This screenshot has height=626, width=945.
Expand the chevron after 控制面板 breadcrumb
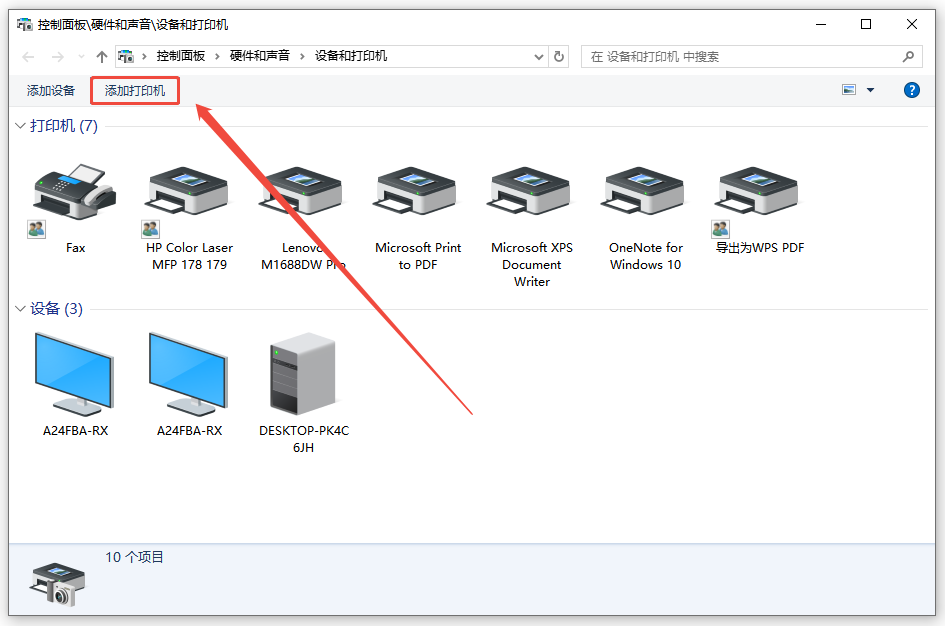[x=217, y=57]
